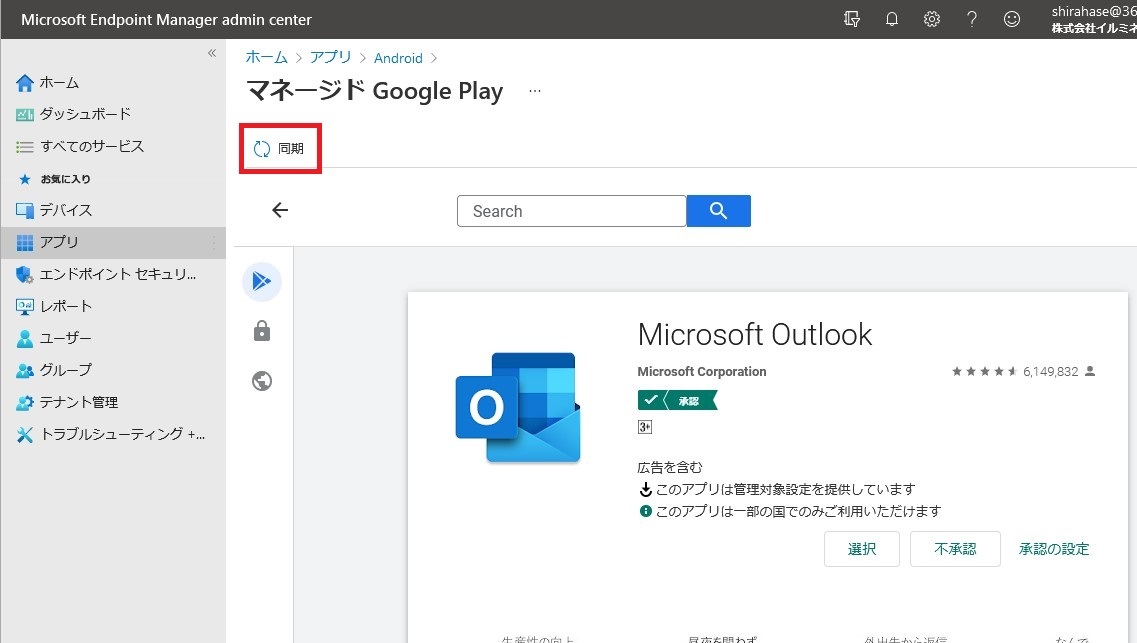The image size is (1137, 643).
Task: Open the more options ellipsis beside title
Action: (534, 91)
